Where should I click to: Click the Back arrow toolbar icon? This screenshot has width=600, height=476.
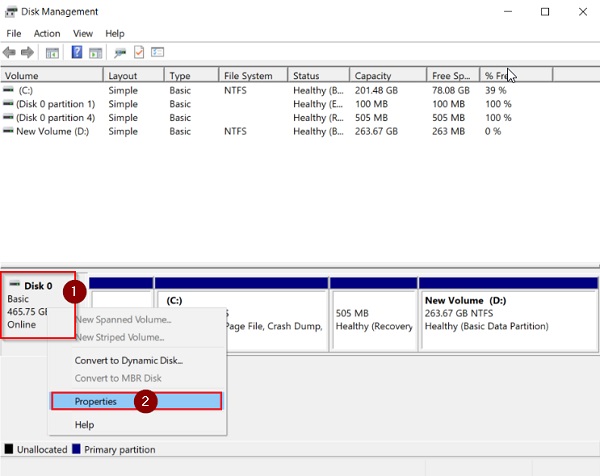pyautogui.click(x=9, y=52)
